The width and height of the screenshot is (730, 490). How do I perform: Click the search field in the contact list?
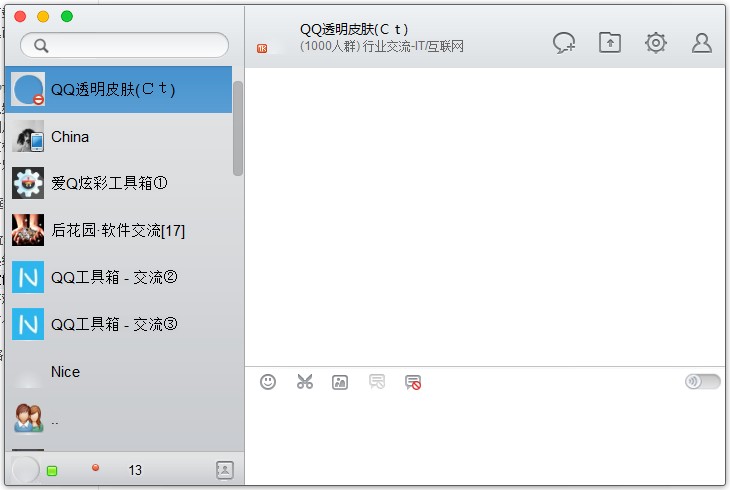coord(124,45)
